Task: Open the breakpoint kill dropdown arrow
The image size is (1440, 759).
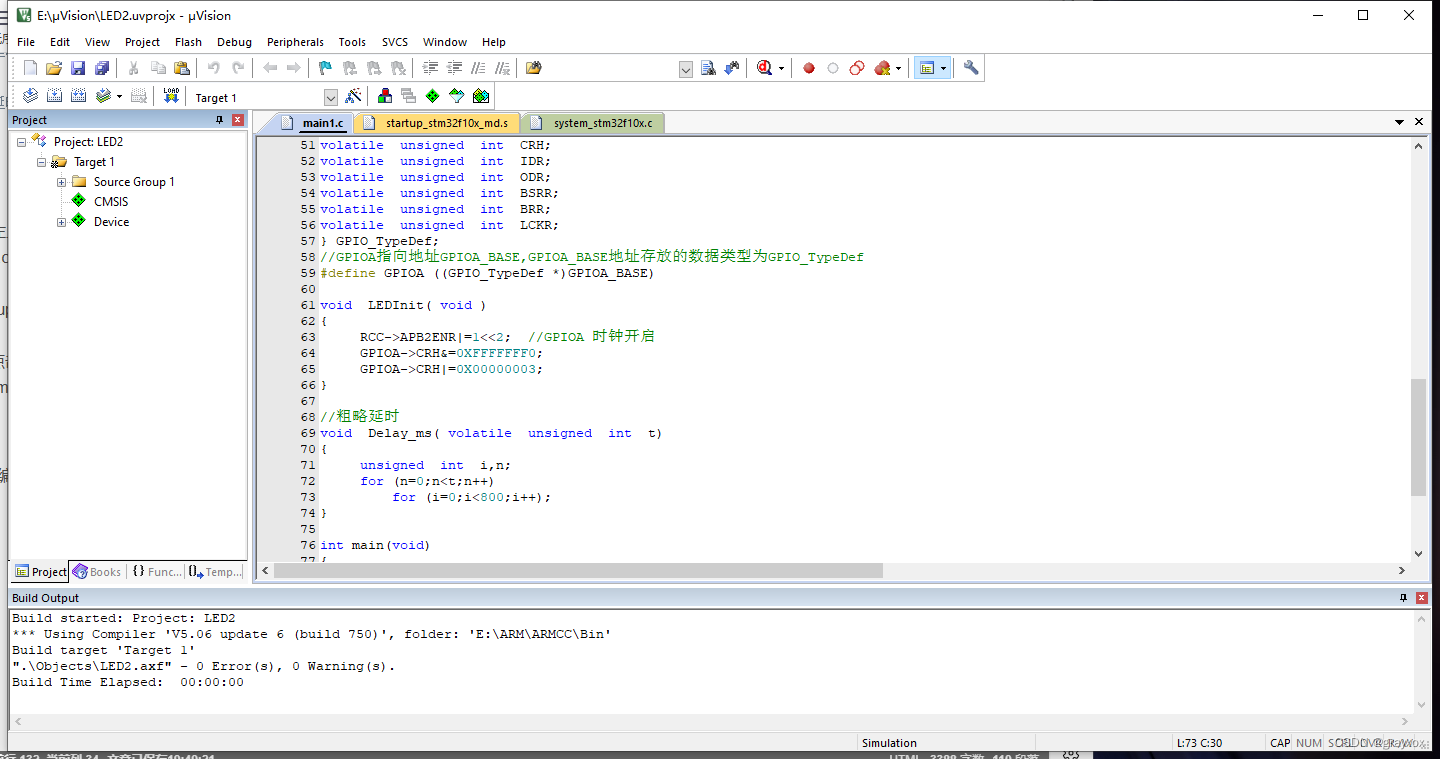Action: (x=898, y=69)
